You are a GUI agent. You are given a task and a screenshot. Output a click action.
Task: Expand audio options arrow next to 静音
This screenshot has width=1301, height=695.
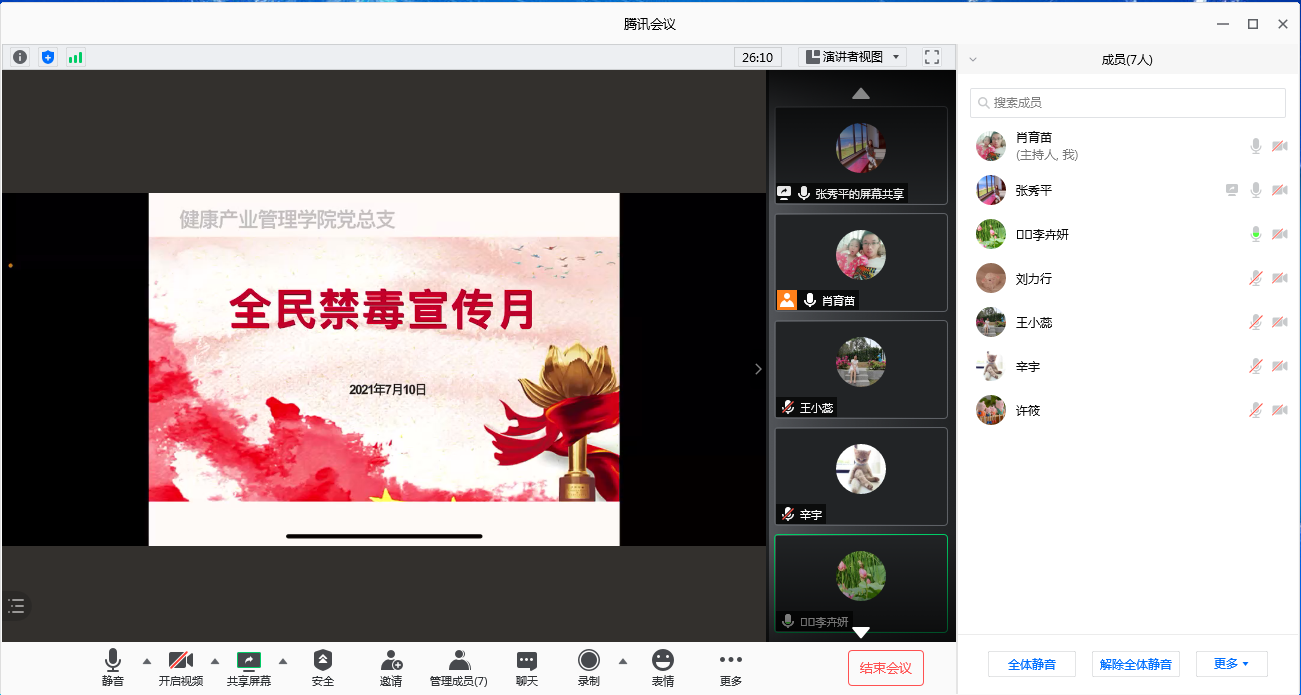[x=147, y=661]
